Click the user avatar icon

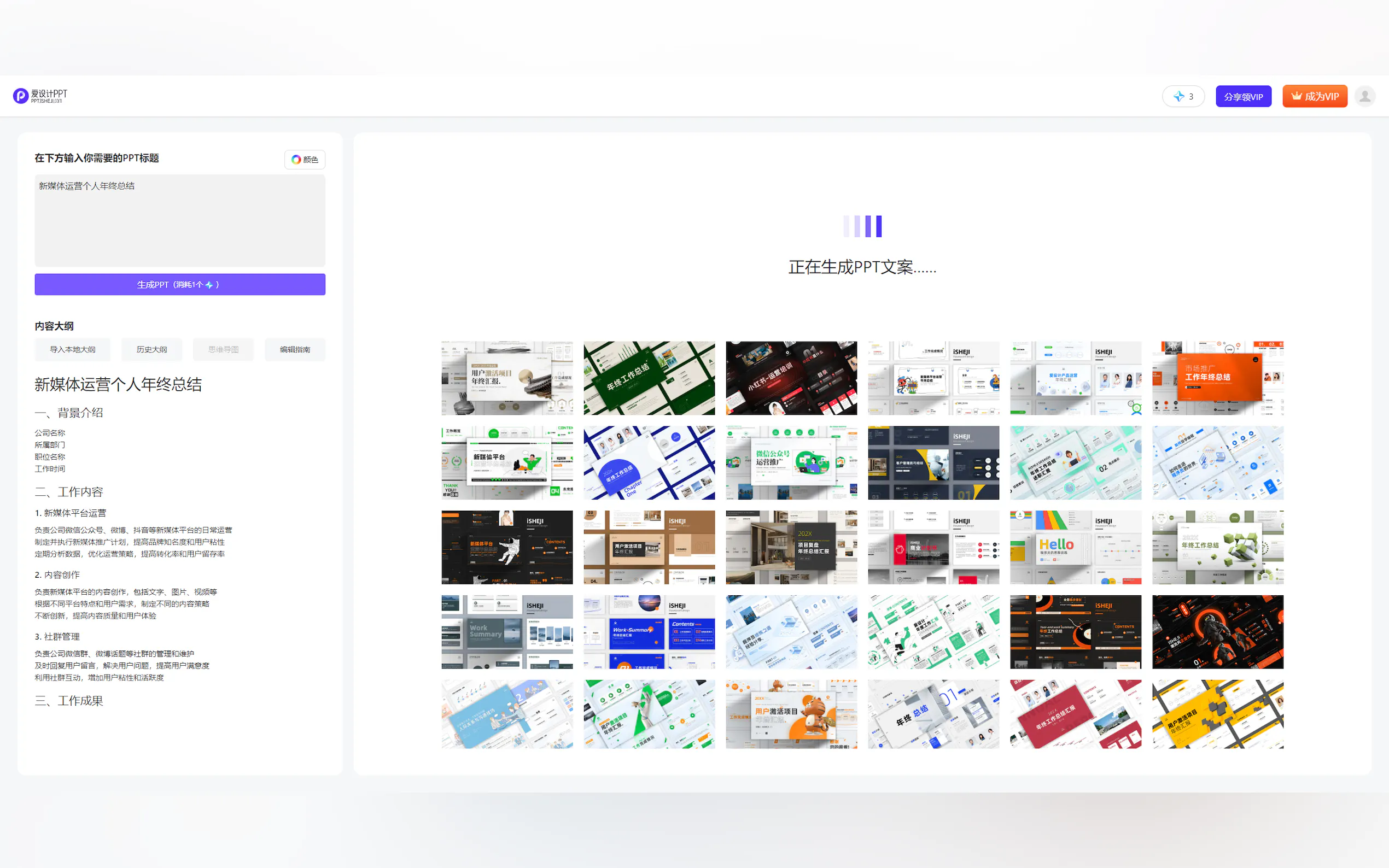coord(1364,96)
